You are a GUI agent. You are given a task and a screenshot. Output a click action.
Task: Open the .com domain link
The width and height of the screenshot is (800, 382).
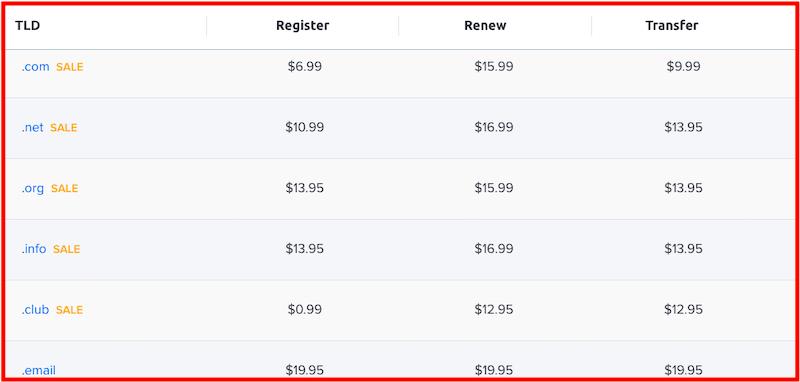click(x=35, y=67)
